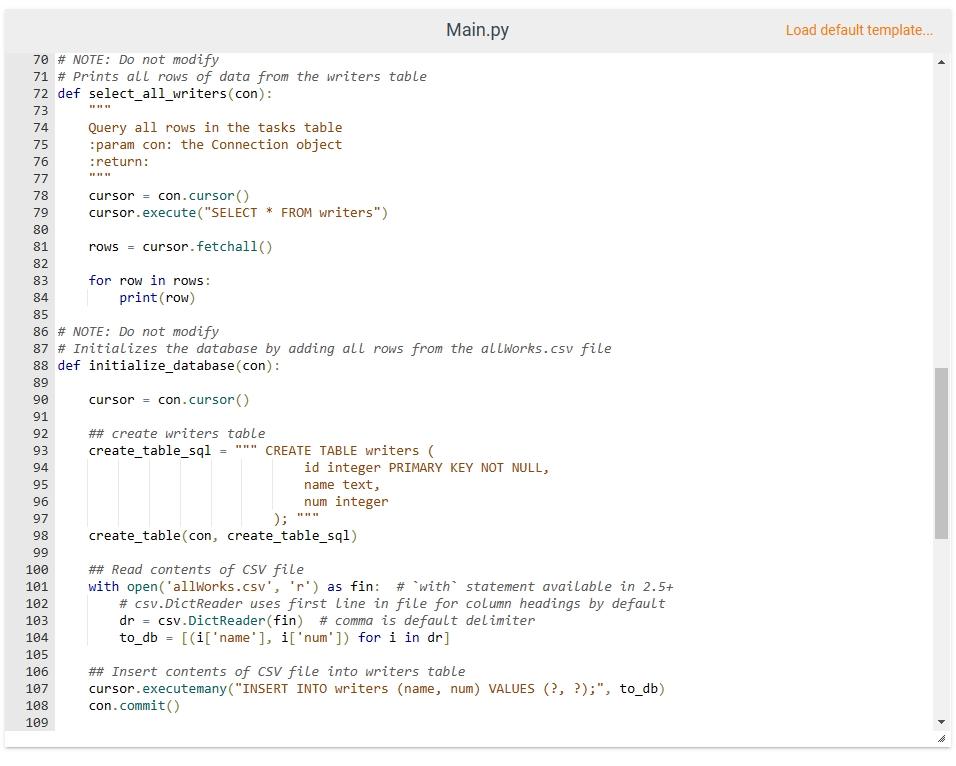Click the 'create_table_sql = """ CREATE TABLE writers (' line
Image resolution: width=956 pixels, height=766 pixels.
(x=261, y=451)
